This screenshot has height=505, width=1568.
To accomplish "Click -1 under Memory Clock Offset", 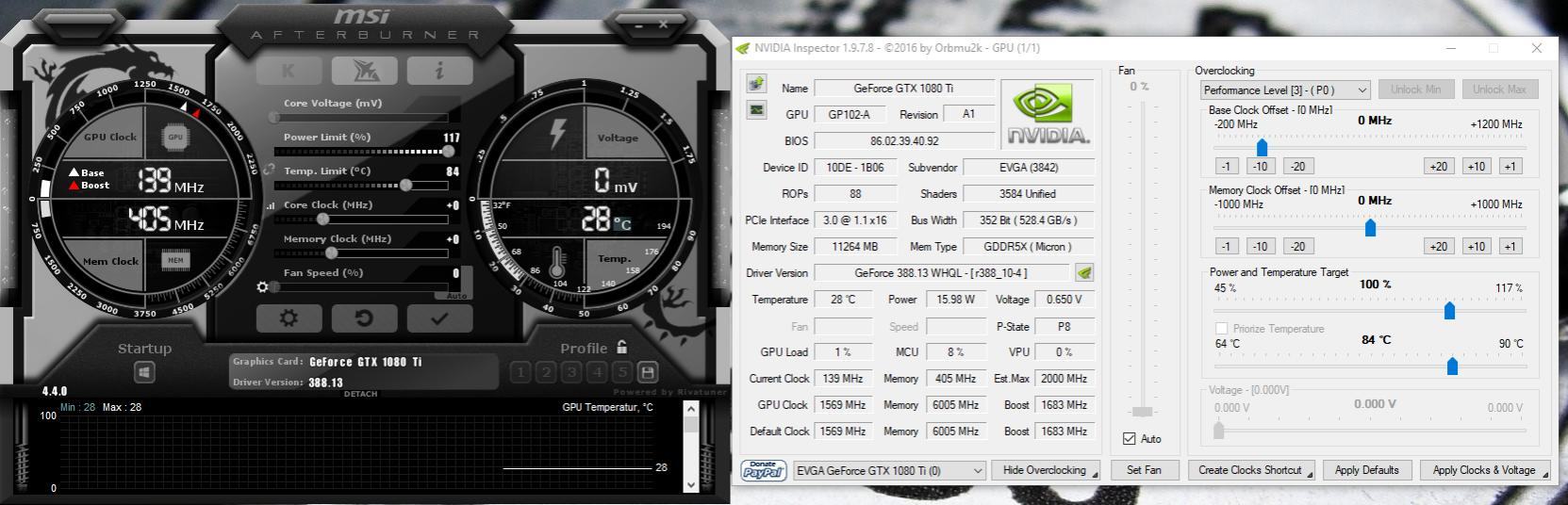I will tap(1226, 246).
